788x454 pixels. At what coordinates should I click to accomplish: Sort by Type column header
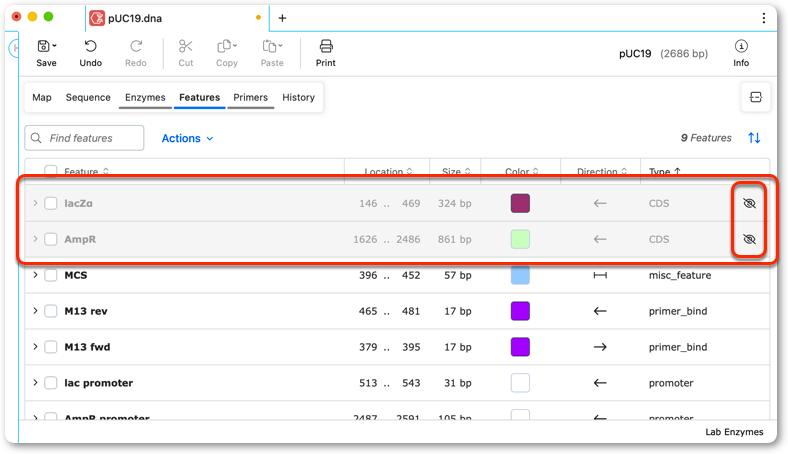[x=664, y=171]
